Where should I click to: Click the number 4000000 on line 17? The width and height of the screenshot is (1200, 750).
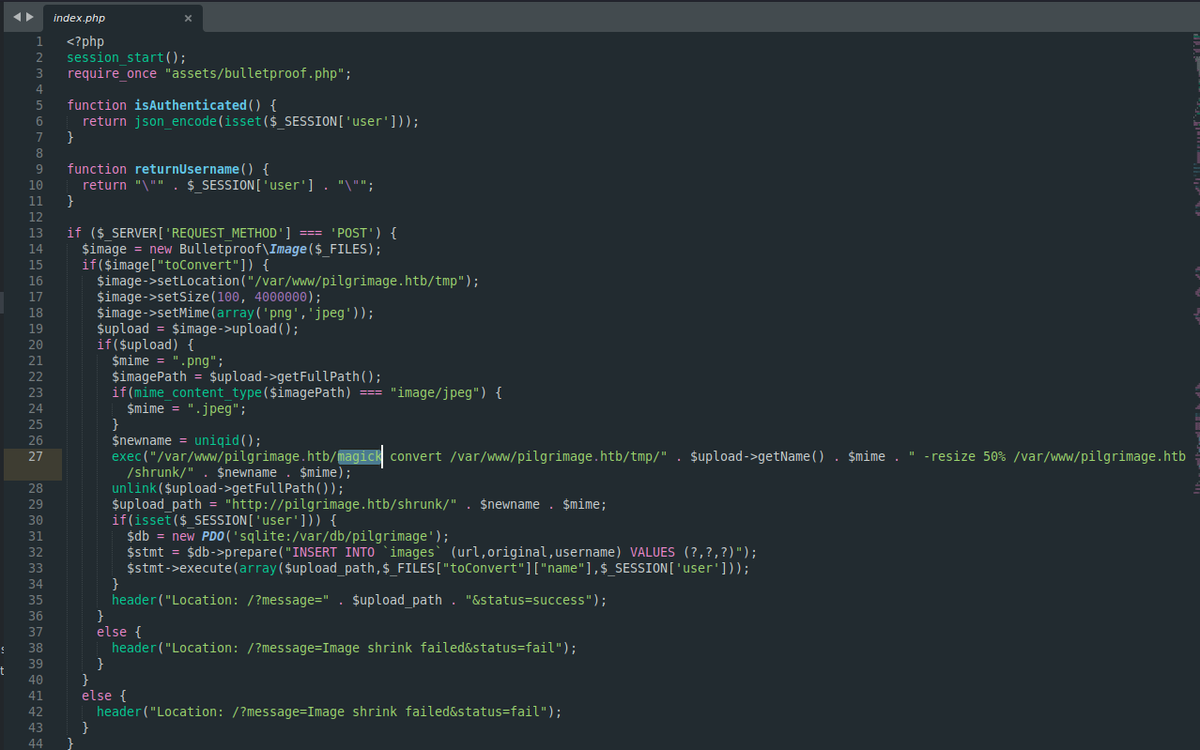281,297
